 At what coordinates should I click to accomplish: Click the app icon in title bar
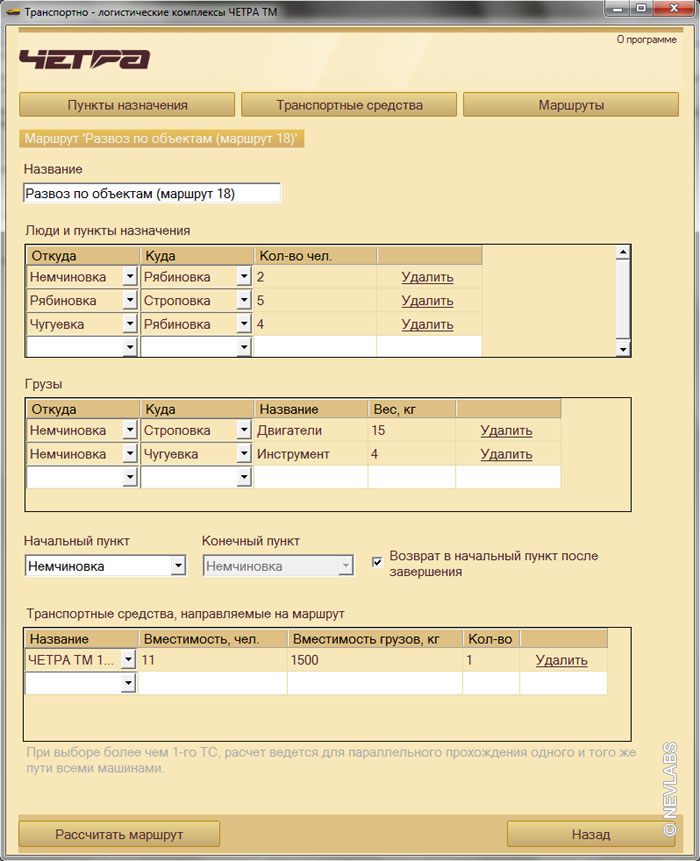coord(13,9)
